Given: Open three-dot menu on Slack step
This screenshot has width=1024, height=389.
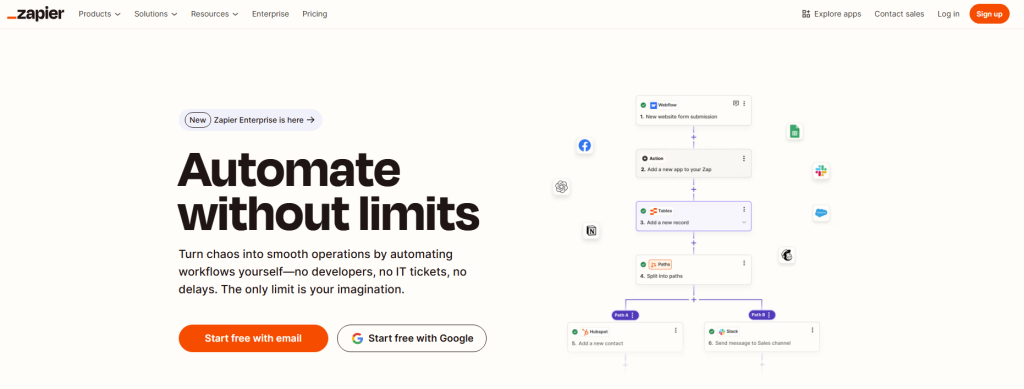Looking at the screenshot, I should pos(812,330).
